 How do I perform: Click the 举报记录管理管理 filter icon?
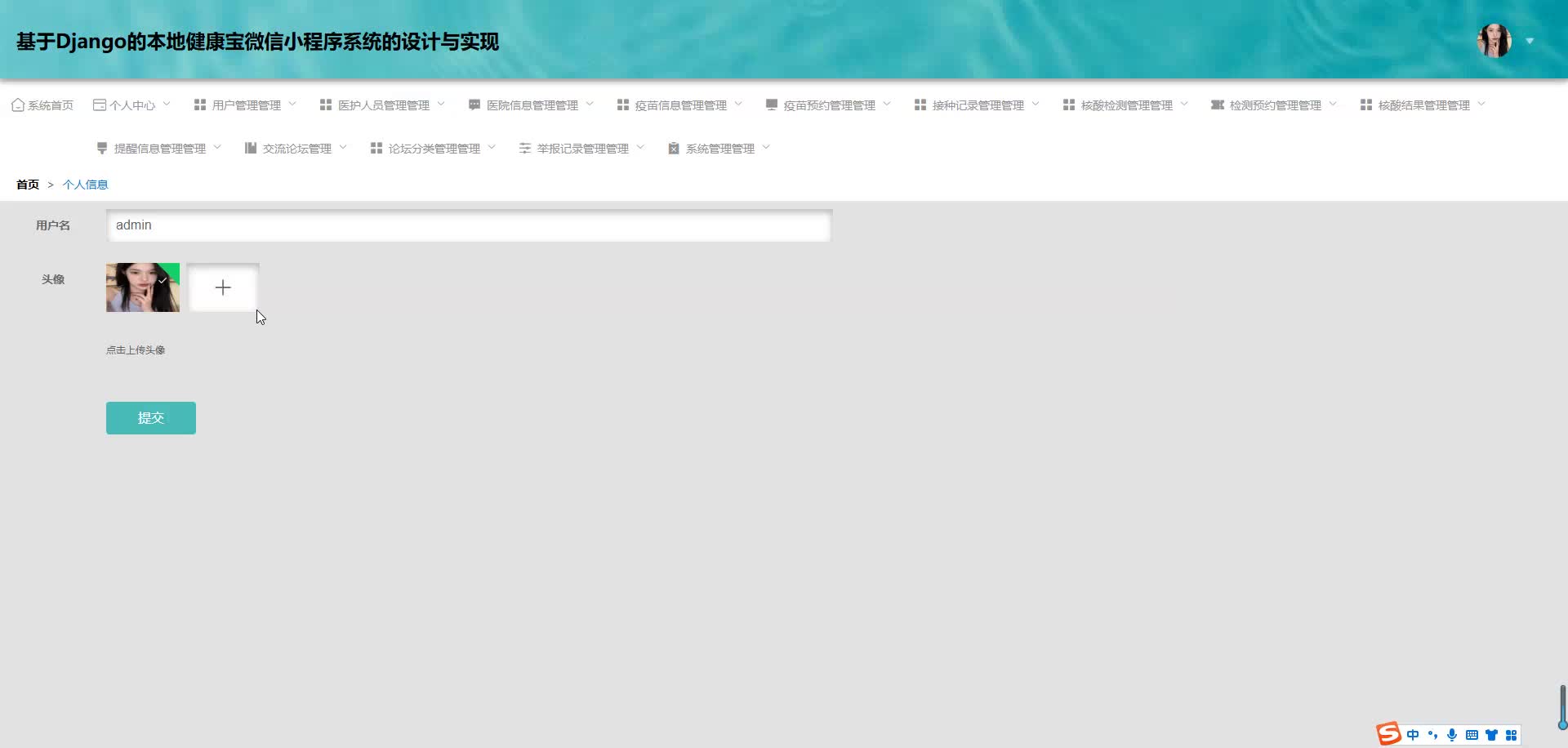524,147
